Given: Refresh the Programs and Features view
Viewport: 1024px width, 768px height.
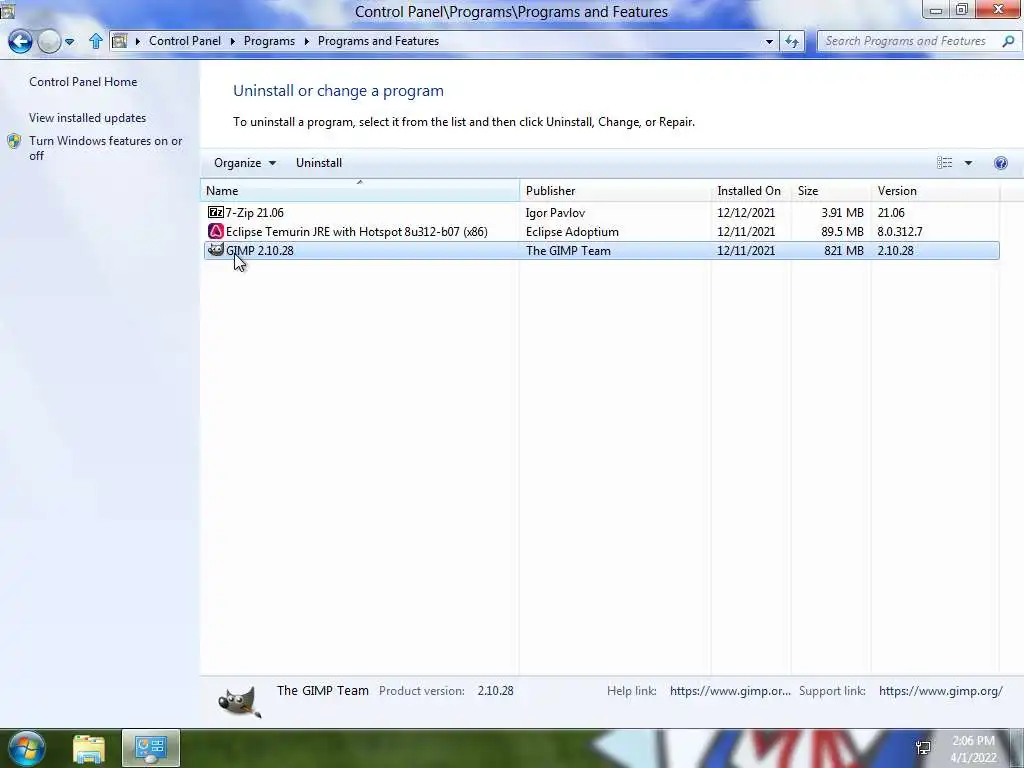Looking at the screenshot, I should pyautogui.click(x=792, y=41).
